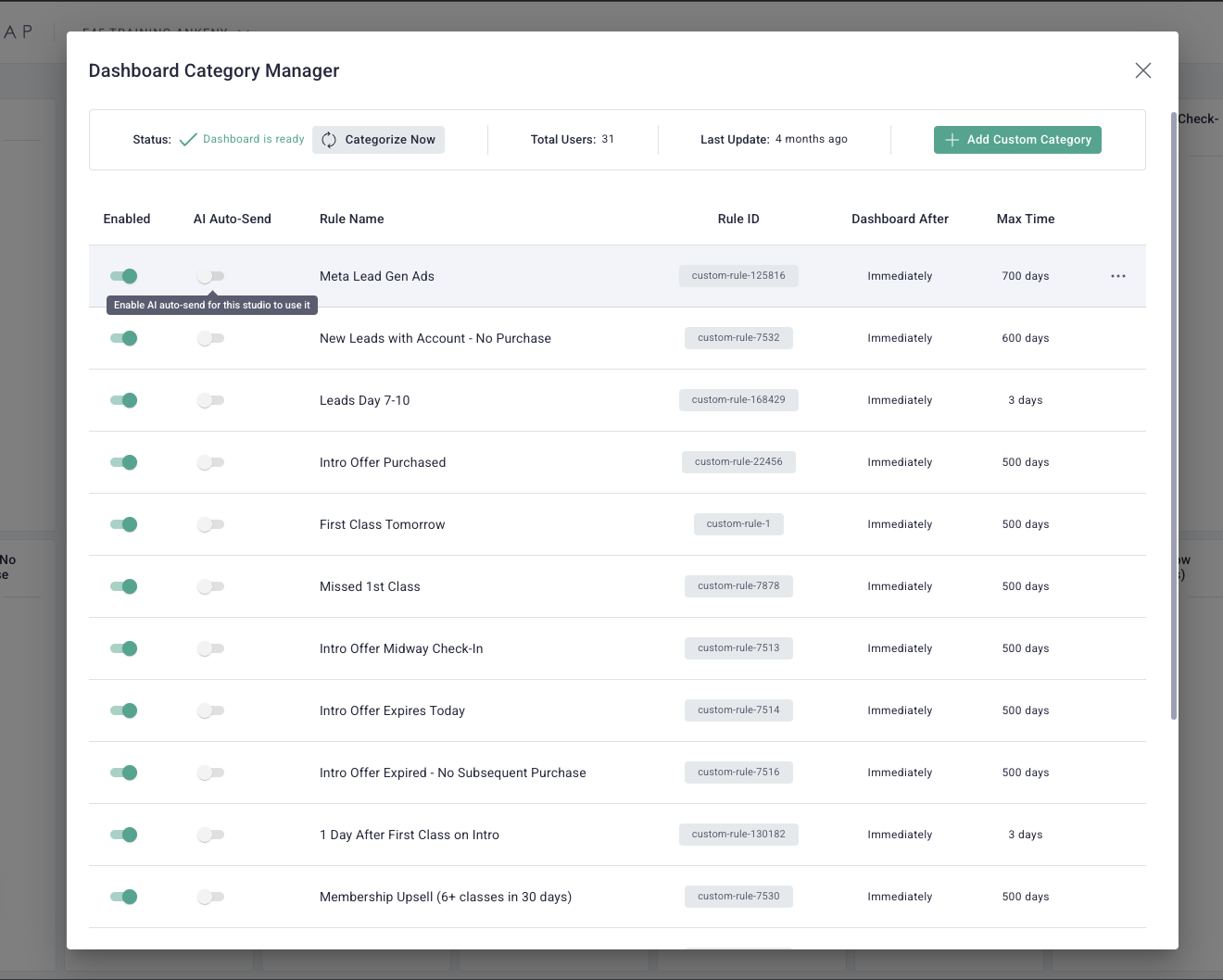Click the Last Update 4 months ago text

click(812, 139)
